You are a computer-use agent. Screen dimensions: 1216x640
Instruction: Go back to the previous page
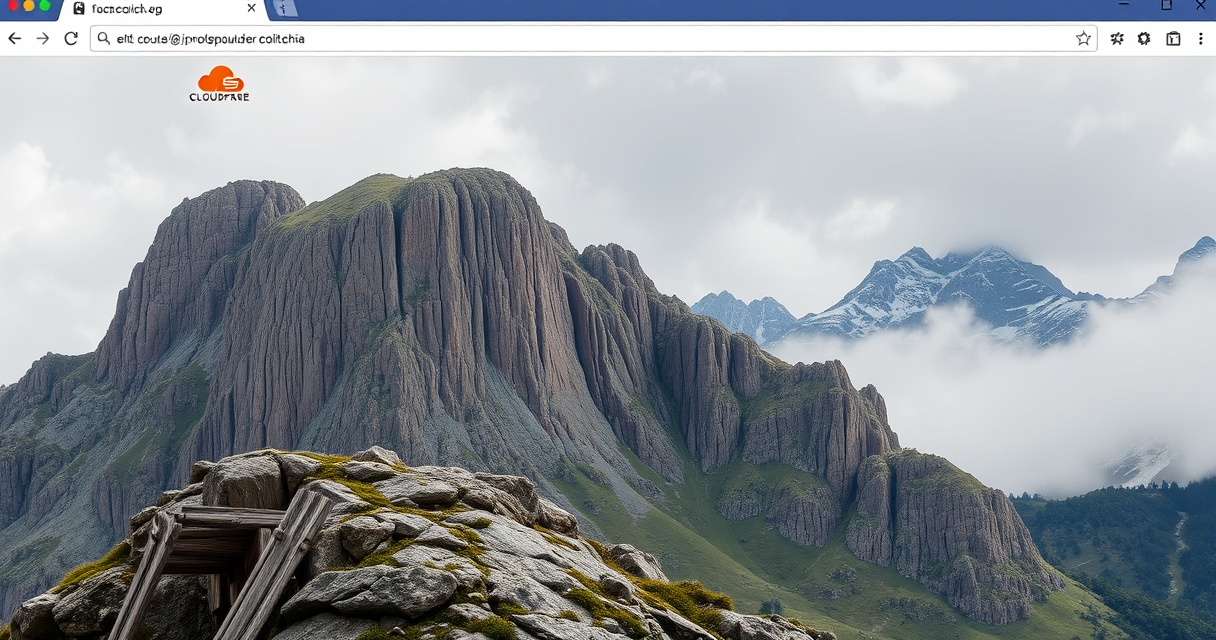pos(14,39)
